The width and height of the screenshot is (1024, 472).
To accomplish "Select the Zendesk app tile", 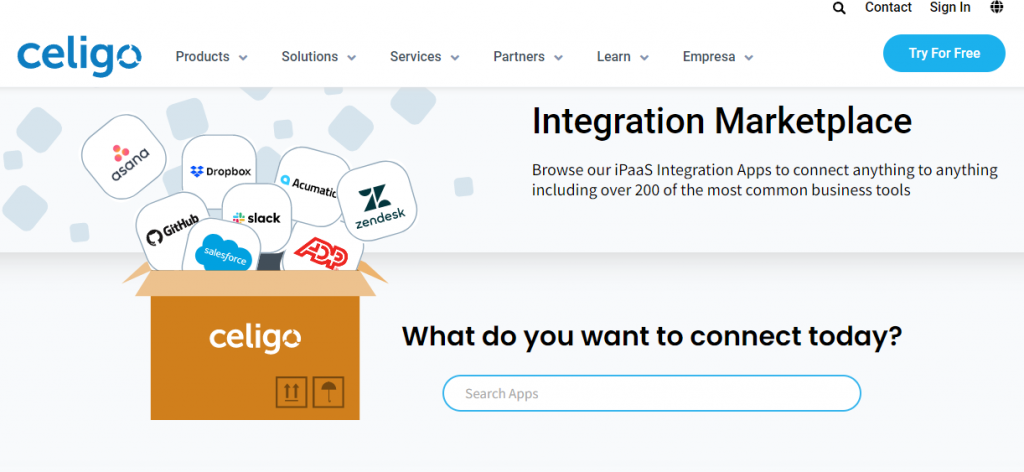I will [x=377, y=201].
